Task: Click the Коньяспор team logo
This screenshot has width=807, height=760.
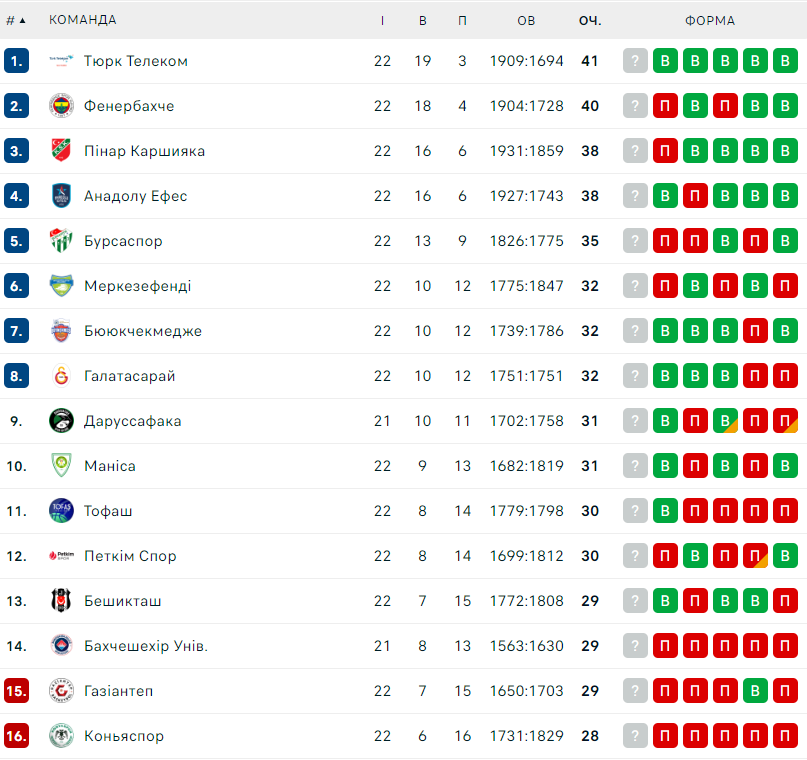Action: pos(61,736)
